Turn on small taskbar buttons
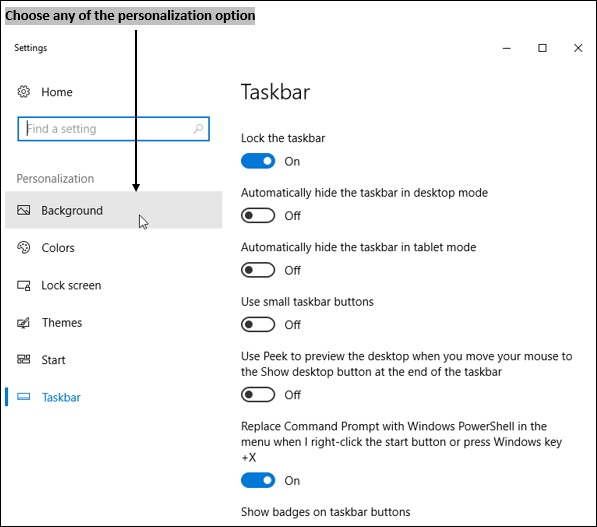This screenshot has height=527, width=597. point(258,324)
